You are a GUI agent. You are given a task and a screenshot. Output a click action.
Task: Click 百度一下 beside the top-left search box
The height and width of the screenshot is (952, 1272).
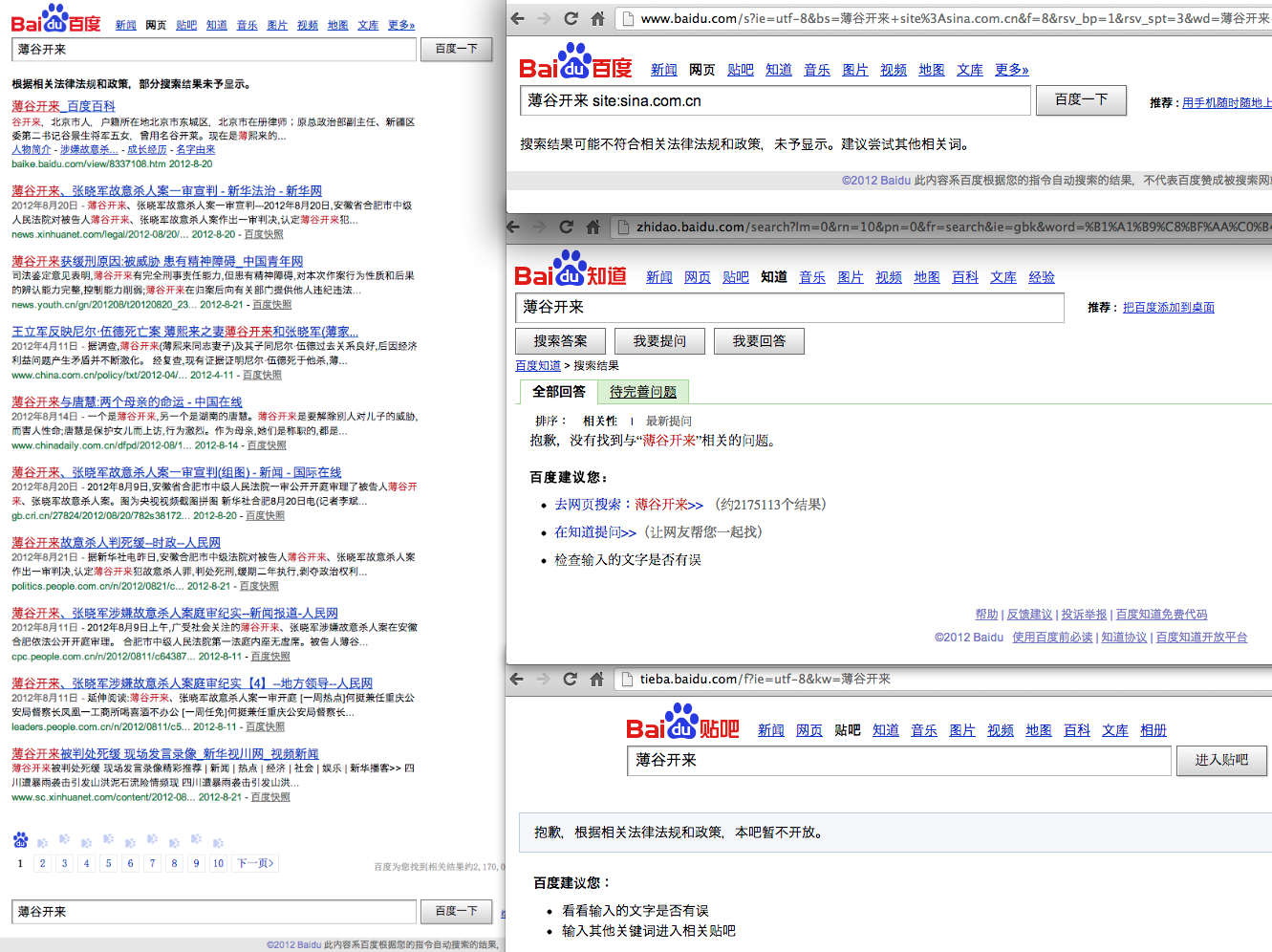point(456,49)
